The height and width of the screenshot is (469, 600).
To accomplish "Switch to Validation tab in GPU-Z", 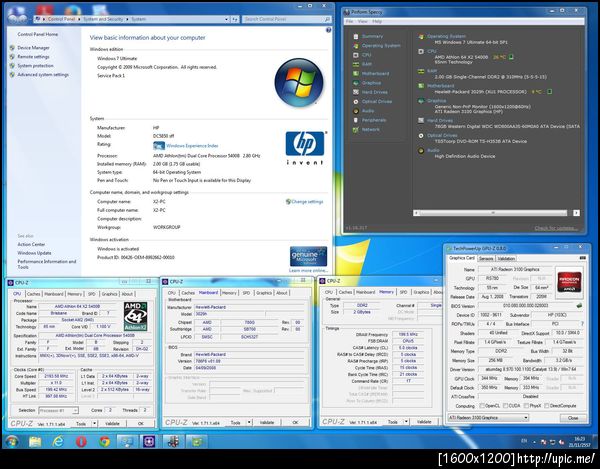I will (x=506, y=259).
